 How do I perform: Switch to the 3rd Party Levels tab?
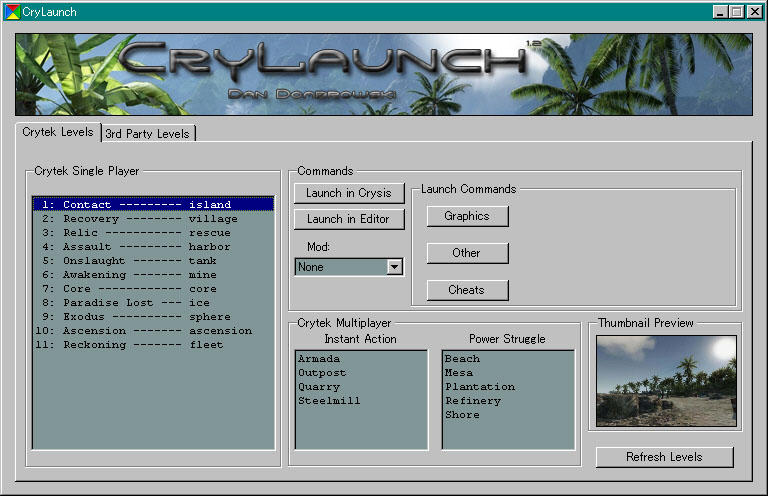click(x=148, y=133)
